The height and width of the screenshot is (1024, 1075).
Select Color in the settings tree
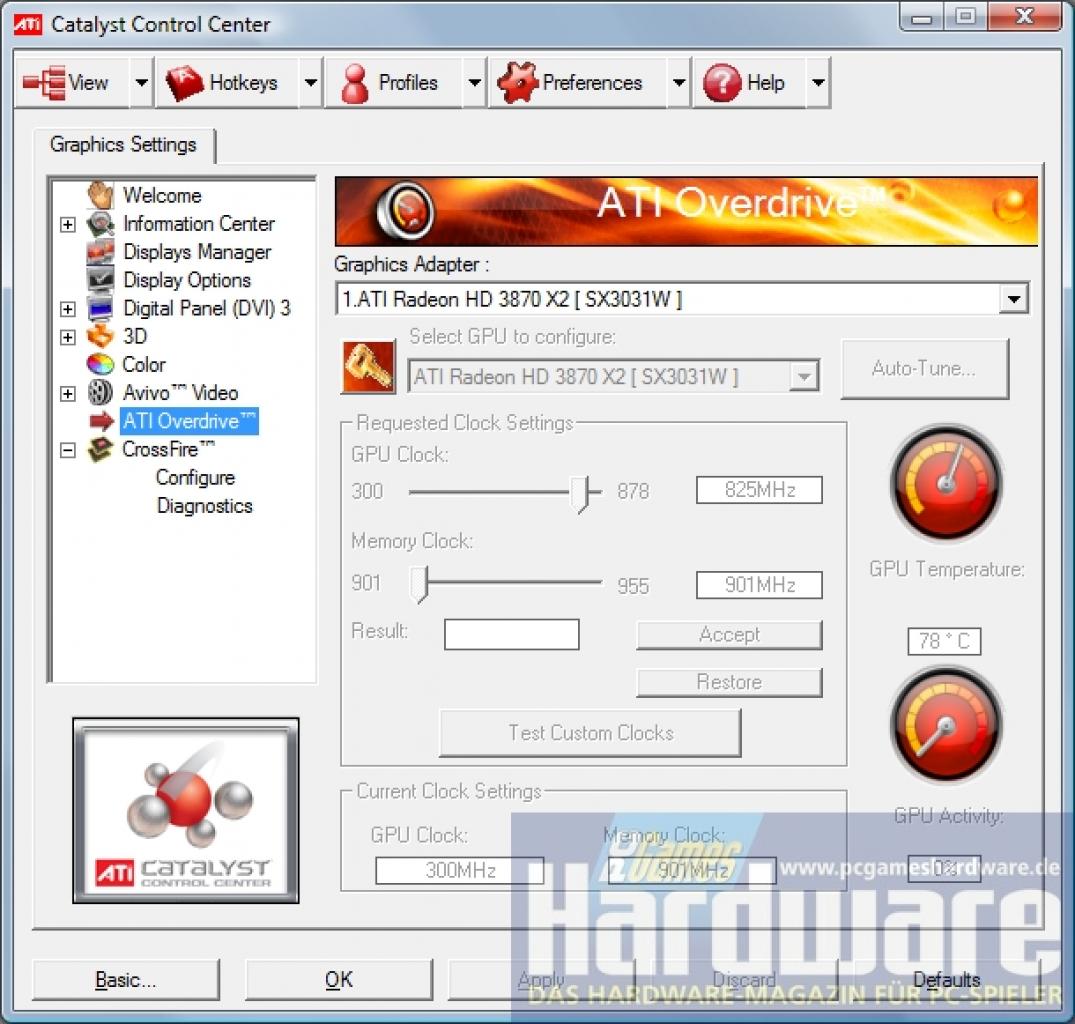click(x=144, y=365)
